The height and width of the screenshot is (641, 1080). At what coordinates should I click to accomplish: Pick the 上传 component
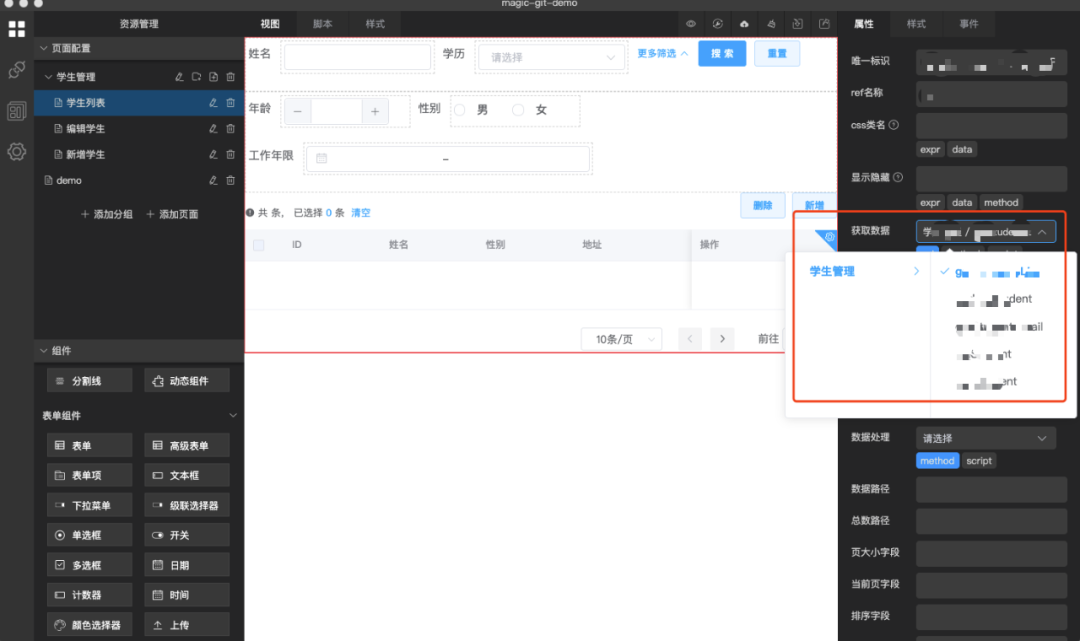pyautogui.click(x=187, y=624)
